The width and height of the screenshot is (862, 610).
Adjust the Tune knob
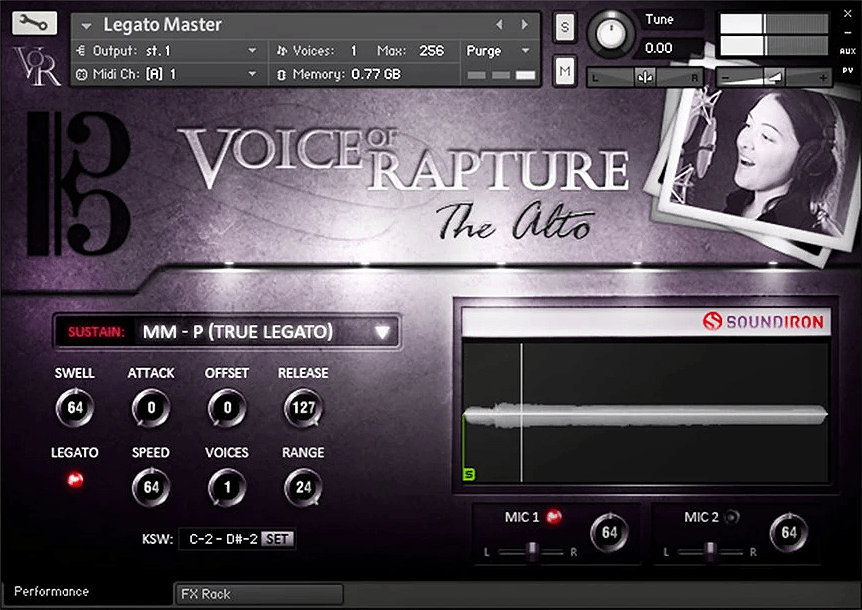[x=610, y=34]
